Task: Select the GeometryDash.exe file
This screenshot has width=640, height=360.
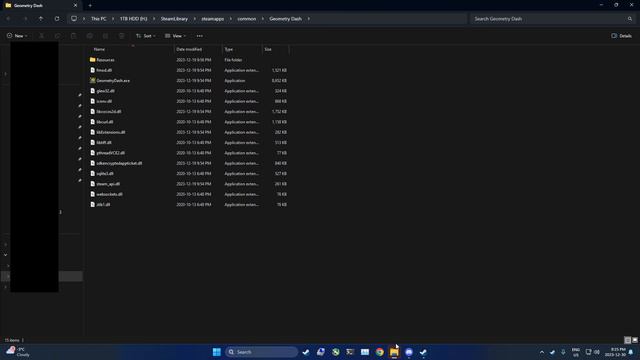Action: coord(113,81)
